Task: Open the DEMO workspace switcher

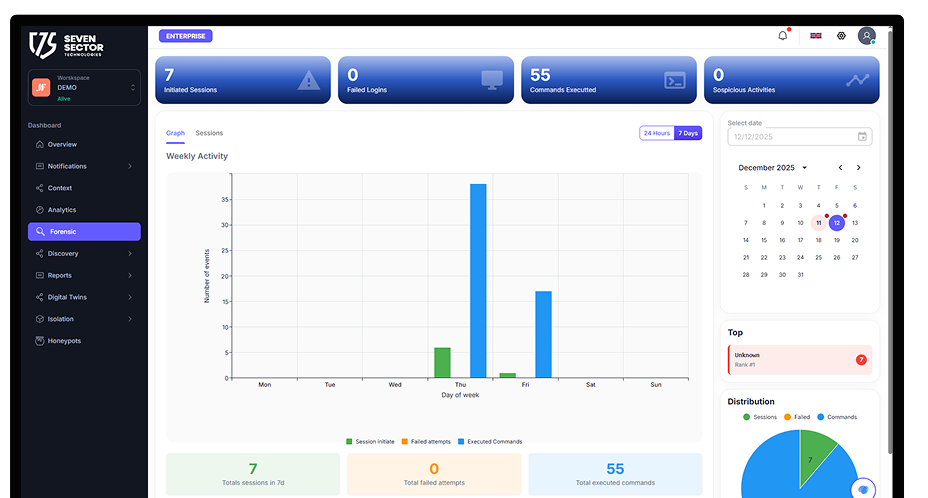Action: (84, 88)
